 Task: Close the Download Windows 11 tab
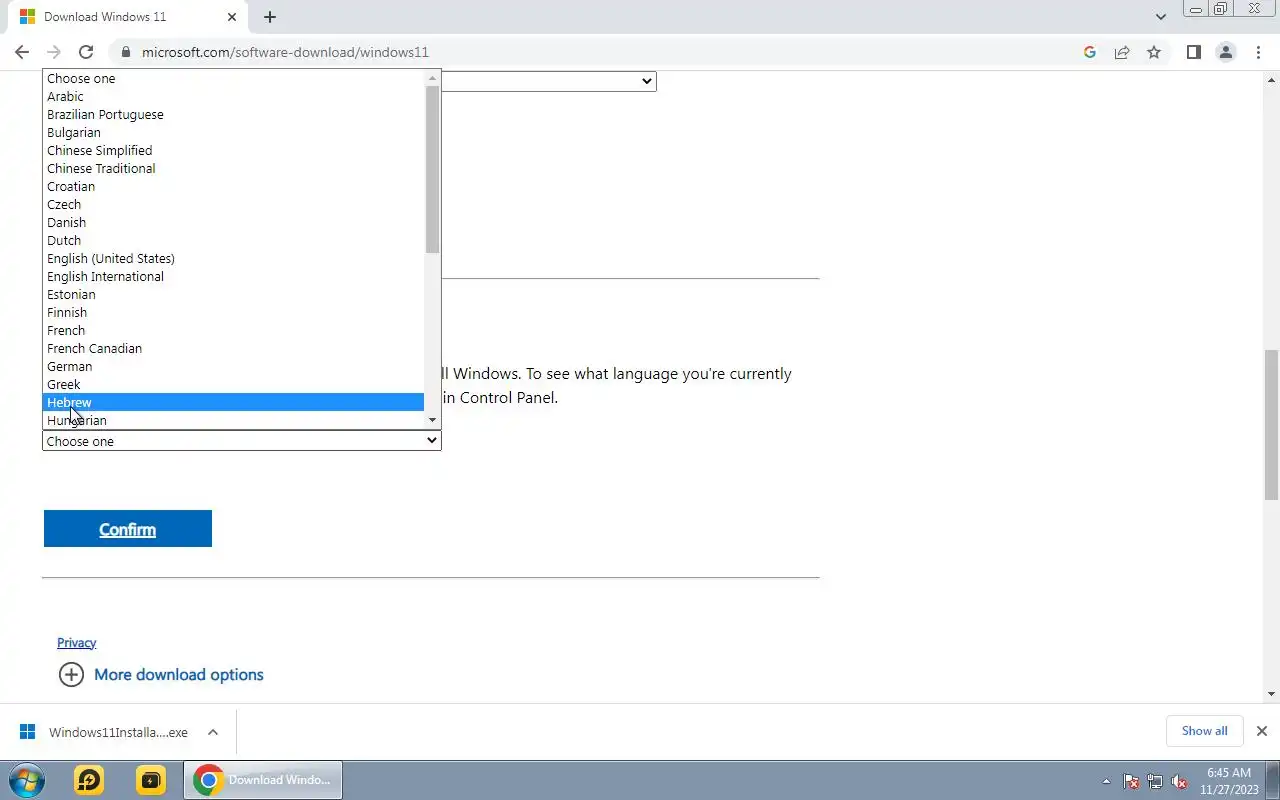pyautogui.click(x=232, y=17)
